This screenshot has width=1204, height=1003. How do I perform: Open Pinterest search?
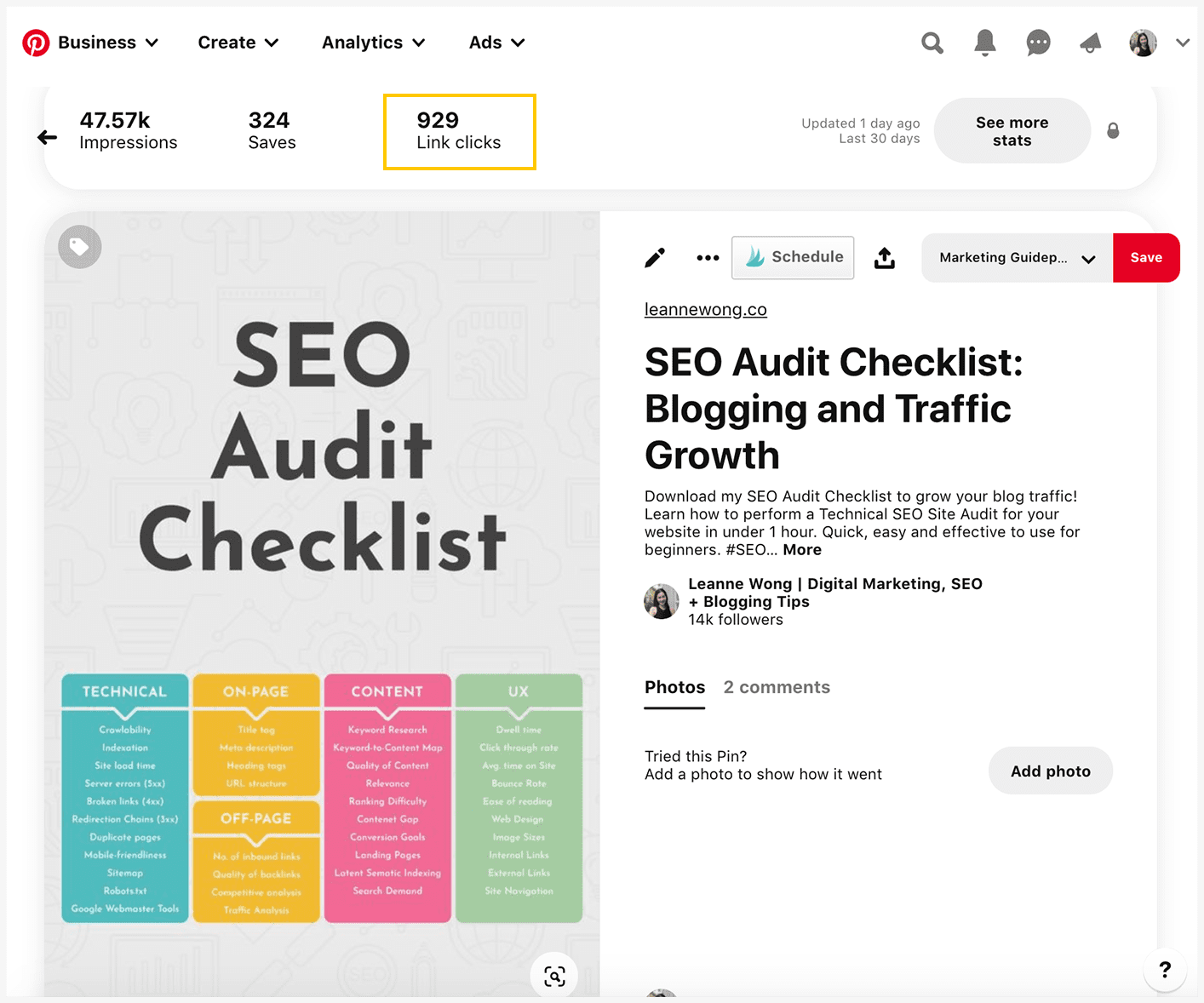[932, 43]
